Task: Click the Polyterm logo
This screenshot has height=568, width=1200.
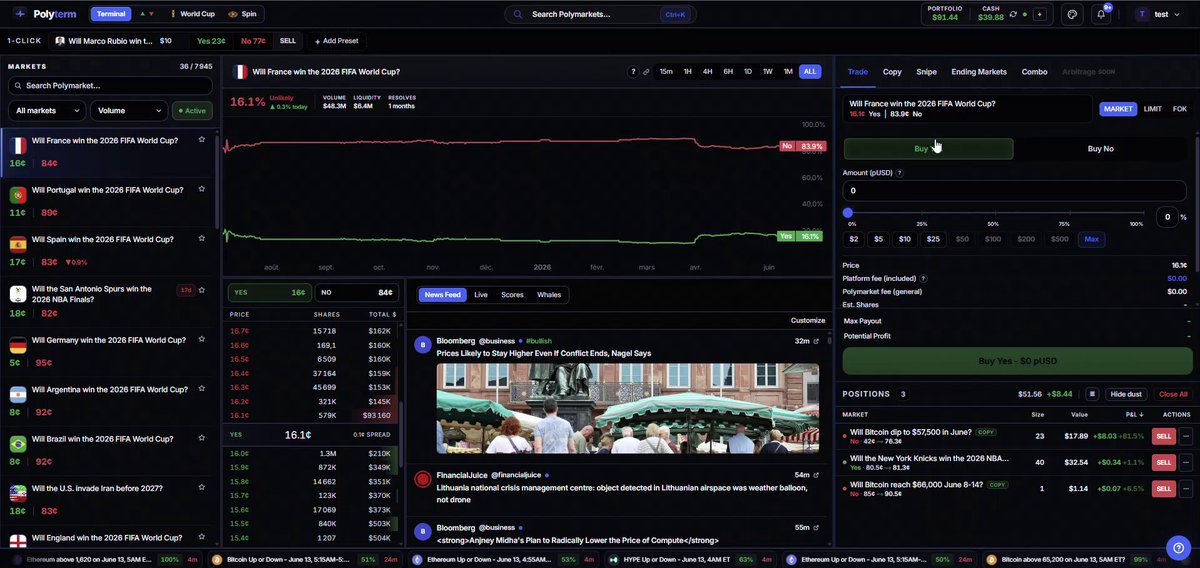Action: tap(44, 14)
